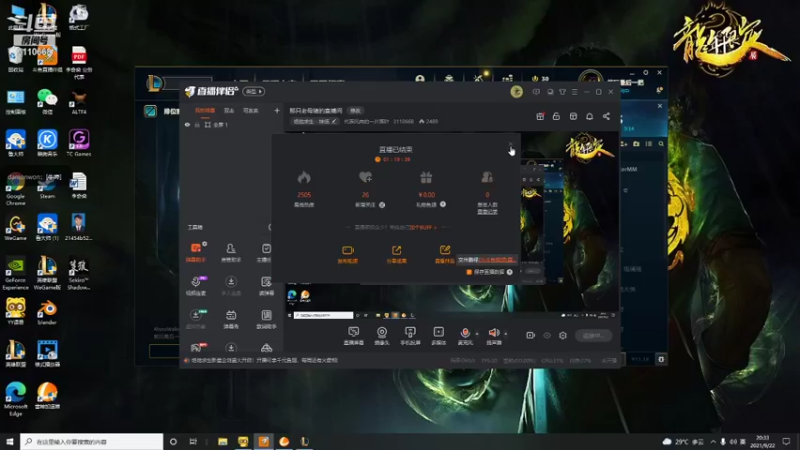Click the taskbar search box
Screen dimensions: 800x450
(92, 441)
